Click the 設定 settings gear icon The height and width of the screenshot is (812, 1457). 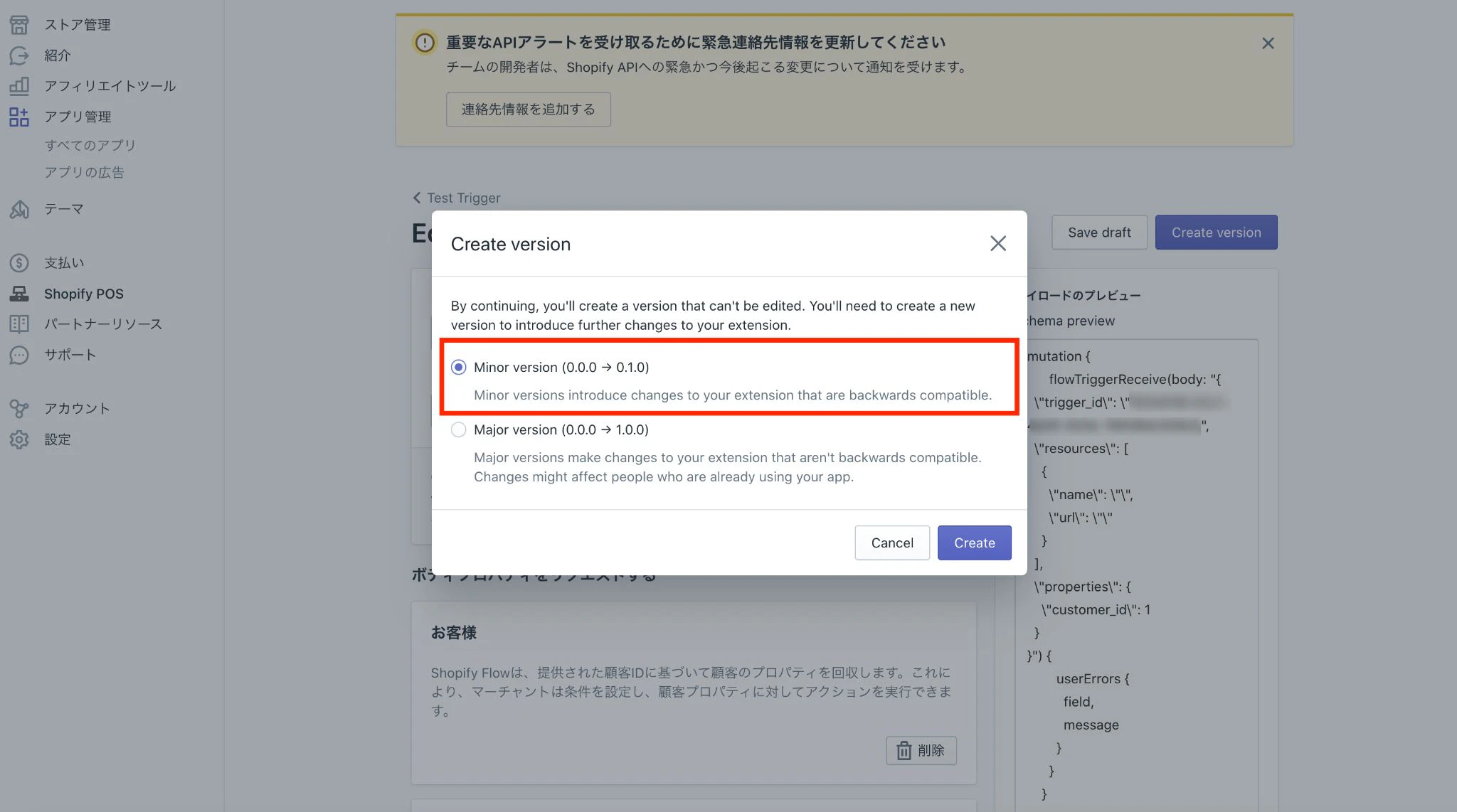(x=19, y=439)
